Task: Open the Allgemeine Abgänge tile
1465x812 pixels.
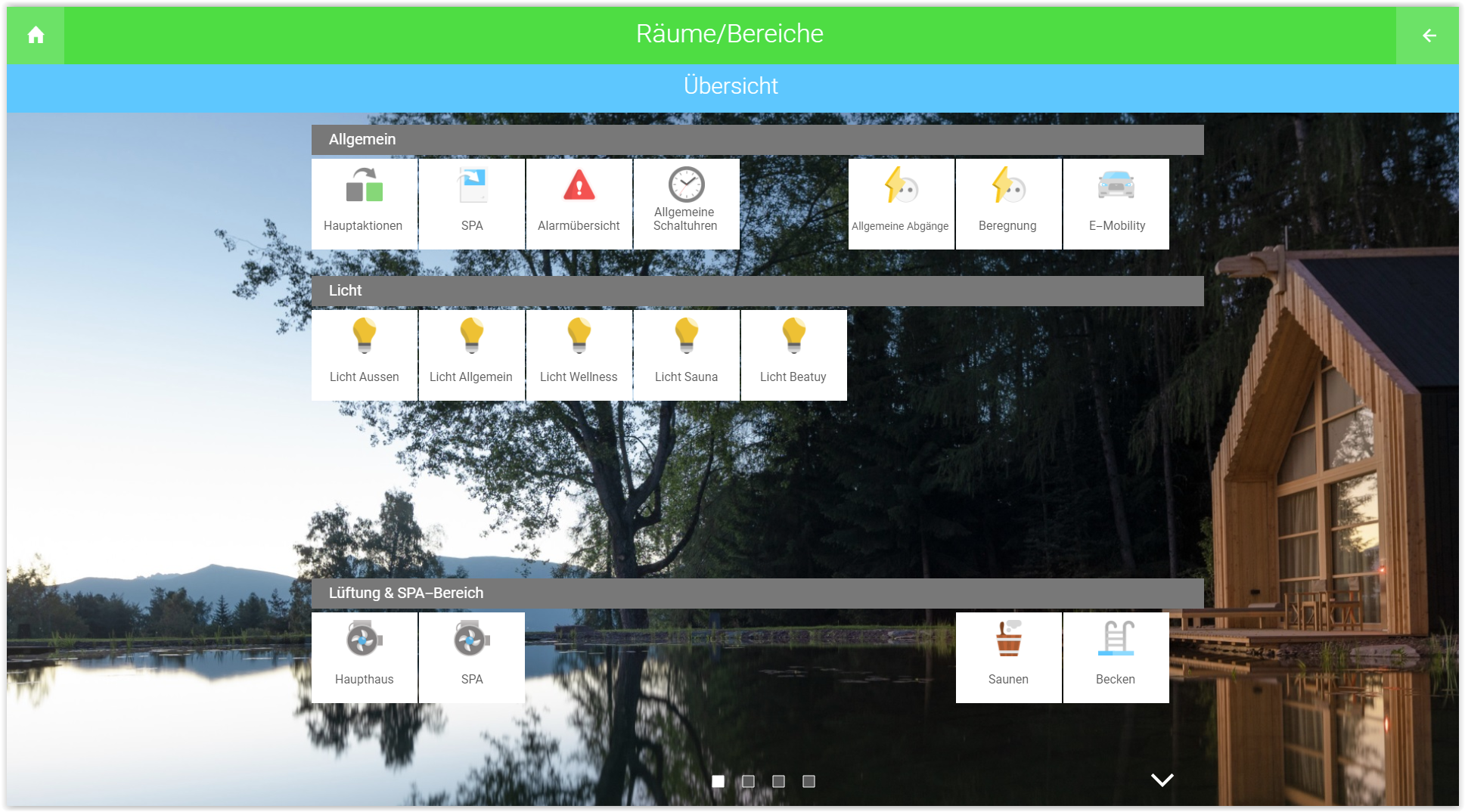Action: (x=902, y=203)
